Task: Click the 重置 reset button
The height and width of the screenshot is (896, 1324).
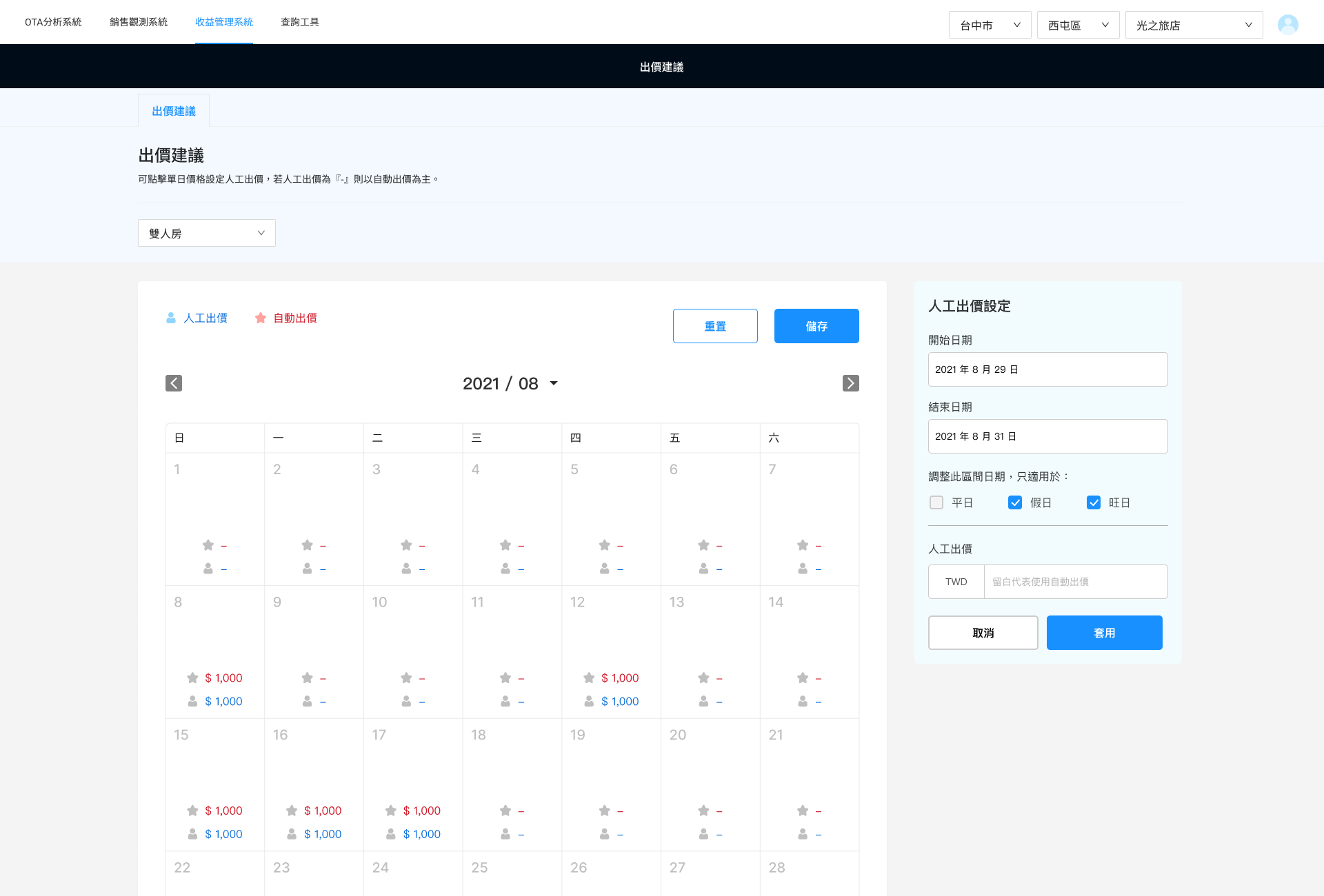Action: [x=715, y=326]
